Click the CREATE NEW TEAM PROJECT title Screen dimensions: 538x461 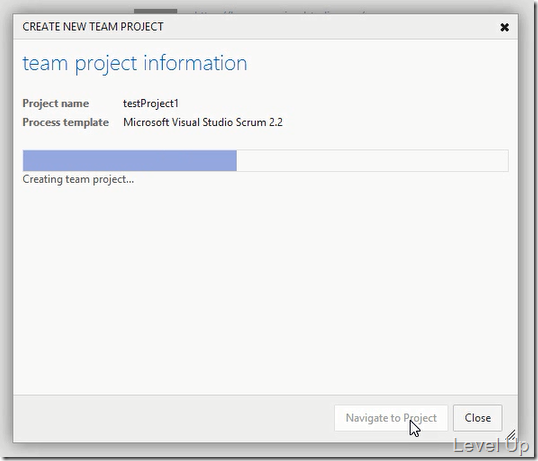(x=93, y=27)
